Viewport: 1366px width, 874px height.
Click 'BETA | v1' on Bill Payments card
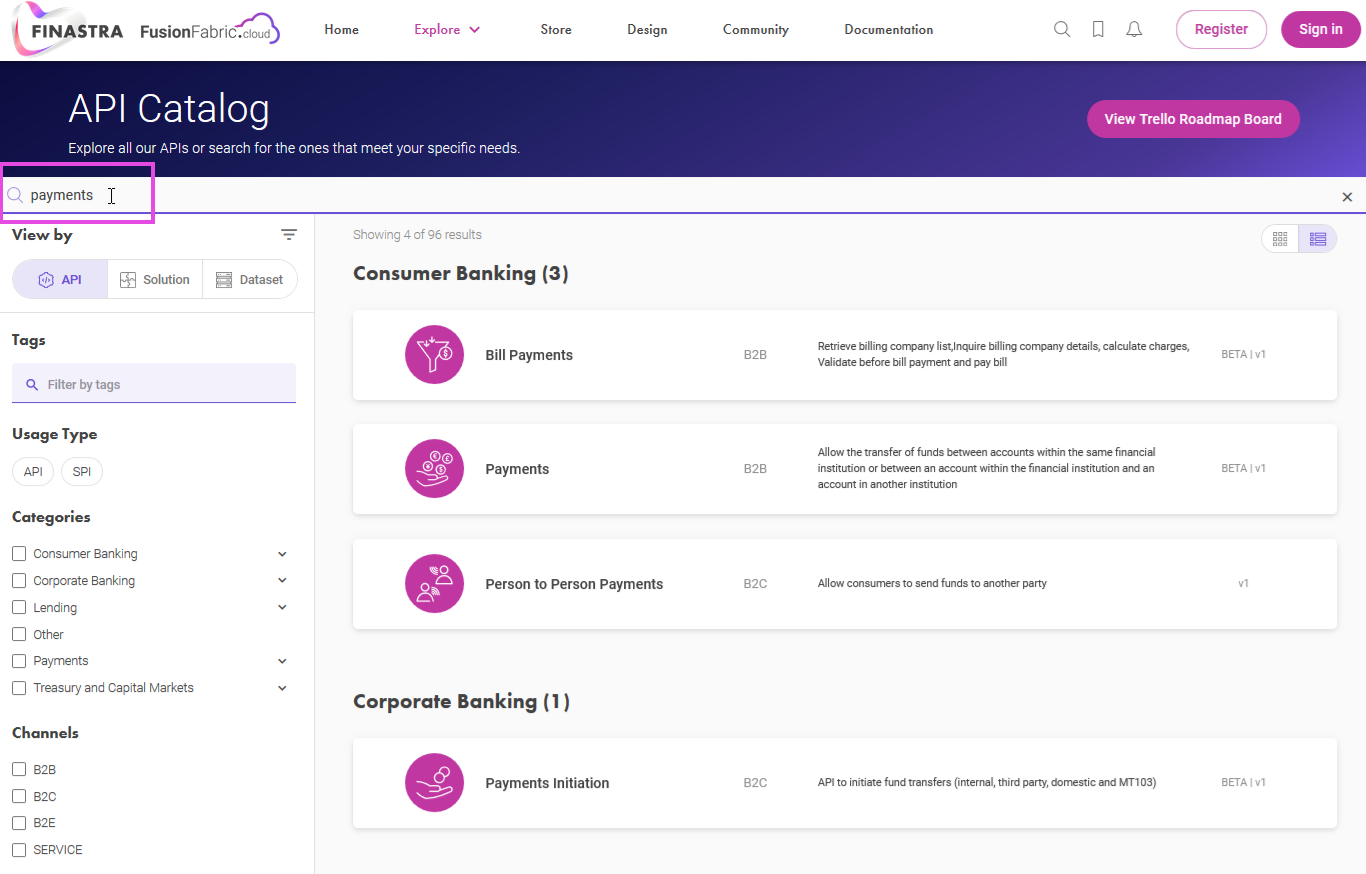click(1243, 354)
